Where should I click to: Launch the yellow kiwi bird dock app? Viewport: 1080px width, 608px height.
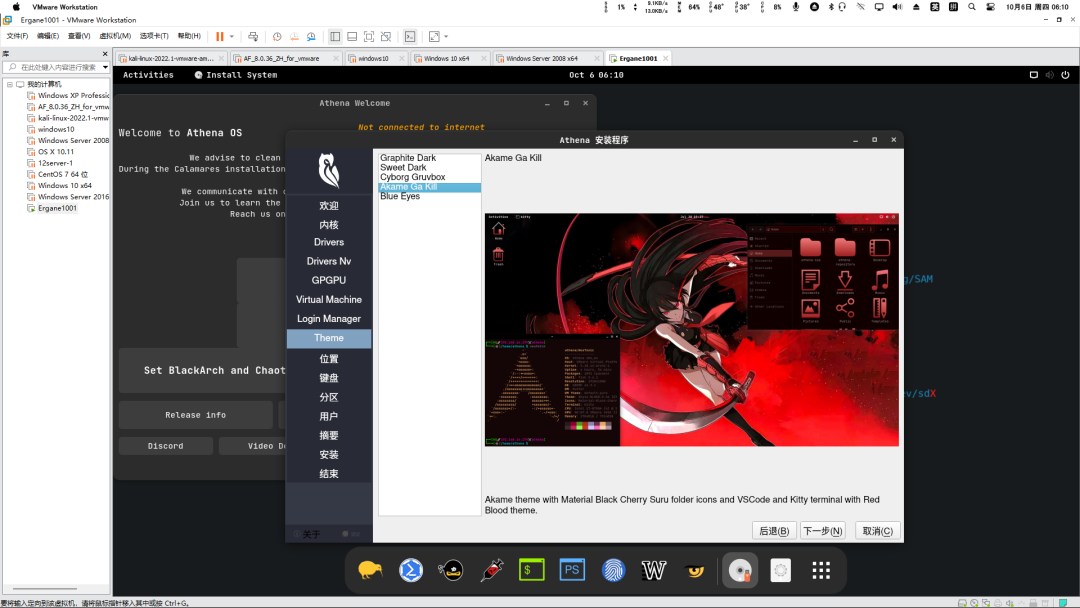[x=370, y=570]
